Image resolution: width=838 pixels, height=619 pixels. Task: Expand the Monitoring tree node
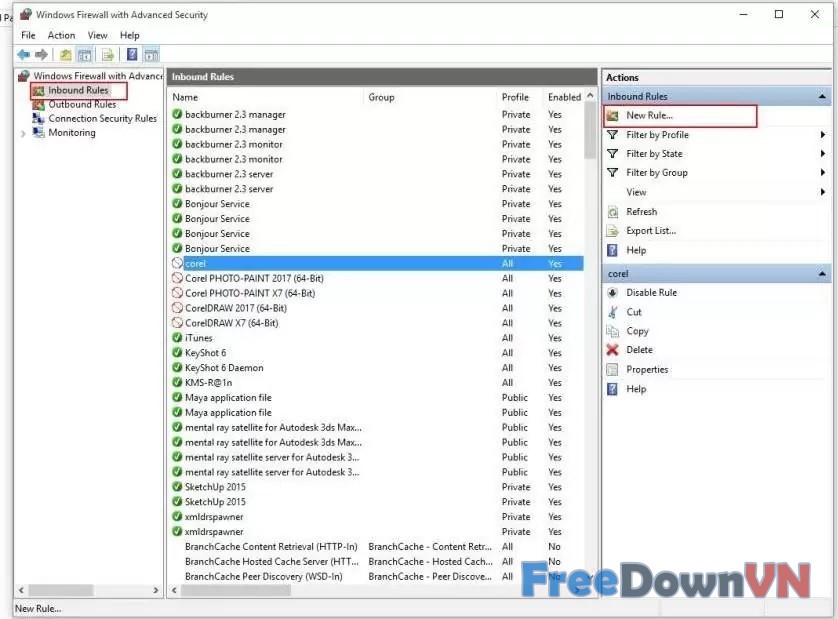point(23,133)
